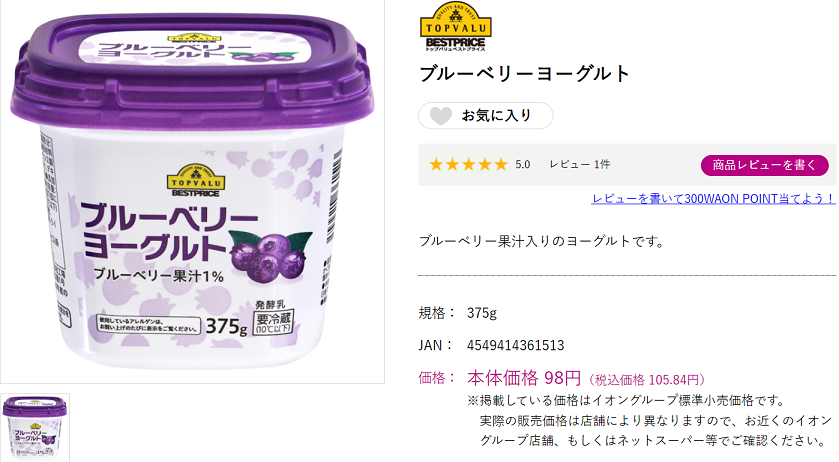Click the レビュー 1件 review count

pos(579,164)
